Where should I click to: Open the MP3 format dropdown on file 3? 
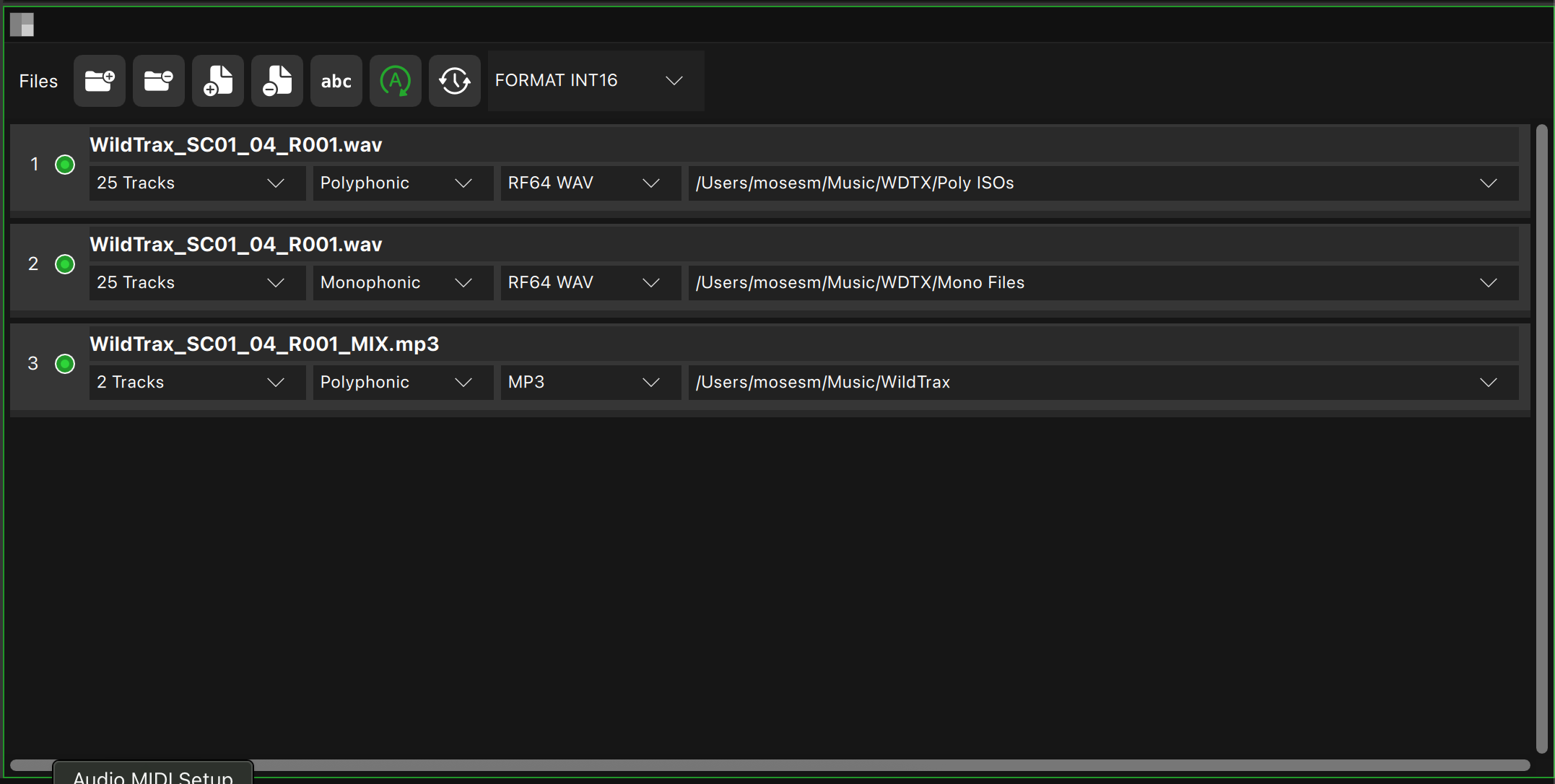point(589,382)
